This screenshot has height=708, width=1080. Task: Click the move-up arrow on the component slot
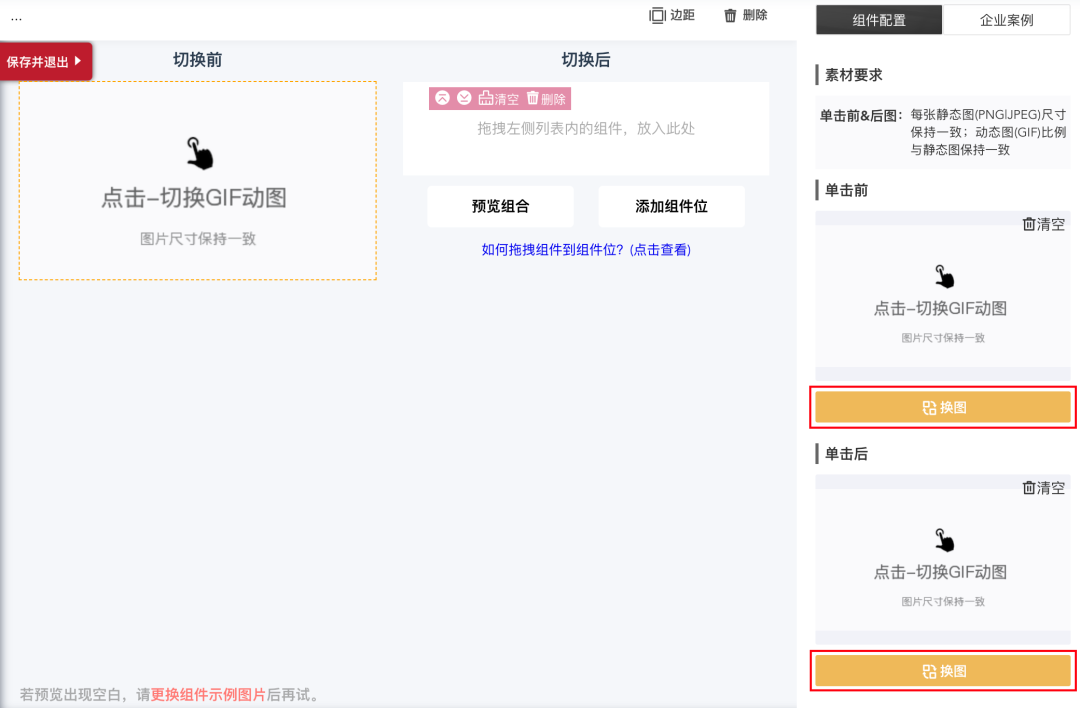tap(442, 98)
